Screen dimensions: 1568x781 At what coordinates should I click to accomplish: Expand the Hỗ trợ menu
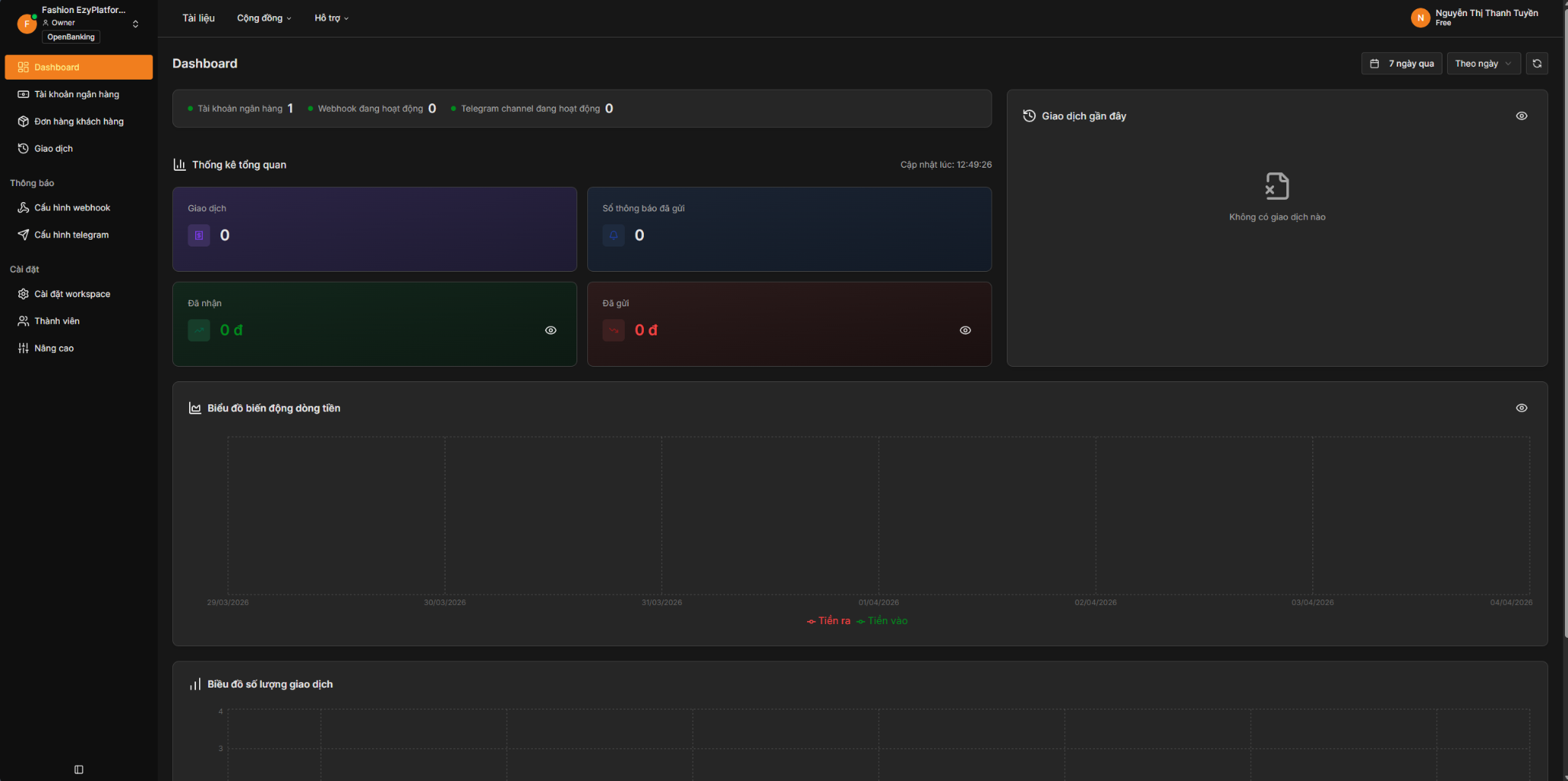click(x=331, y=18)
